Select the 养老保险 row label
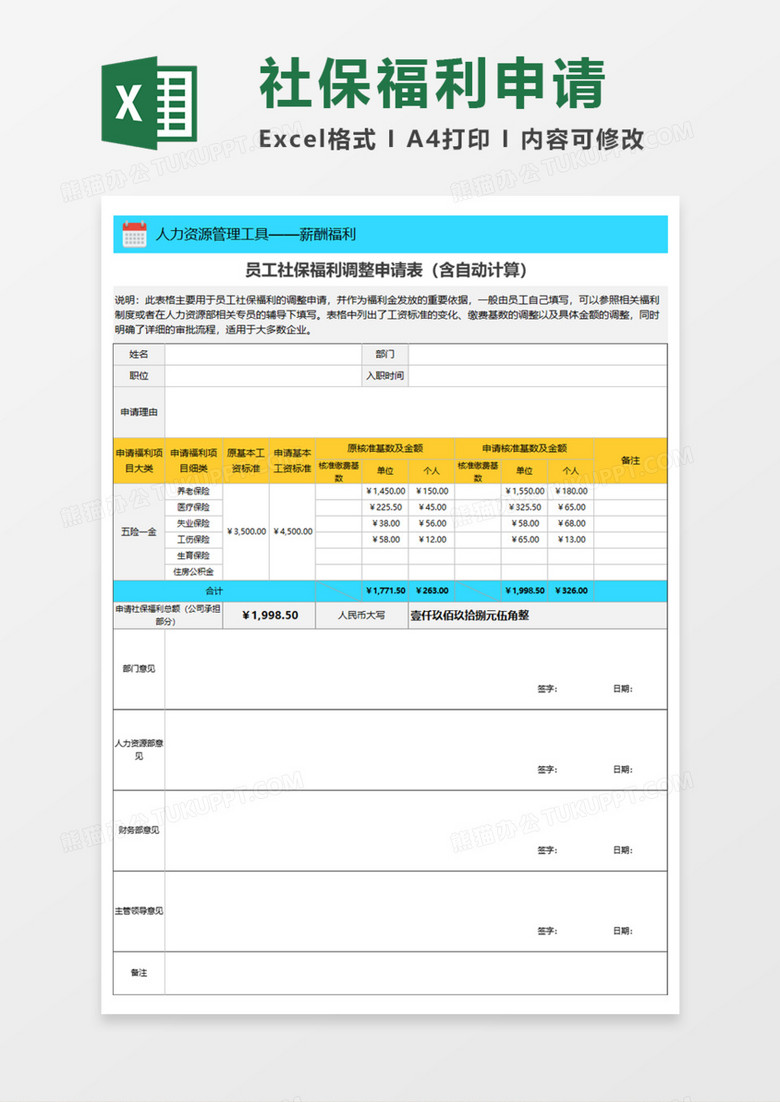Screen dimensions: 780x1102 pyautogui.click(x=193, y=491)
